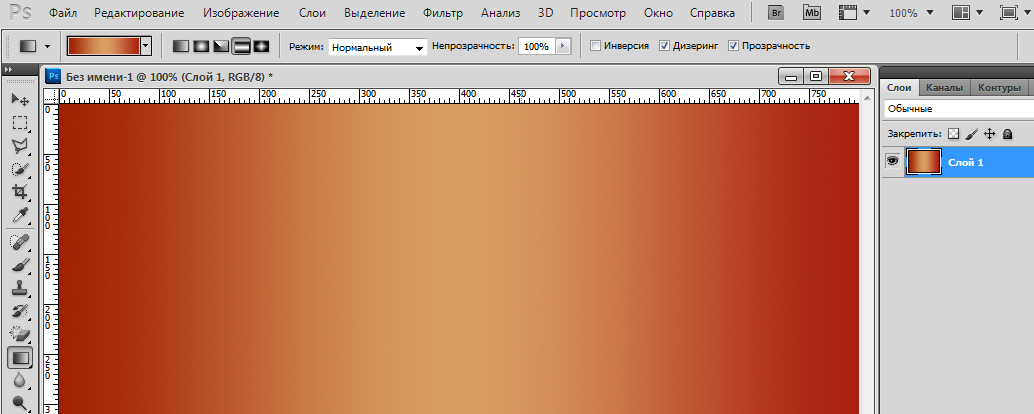Switch to the Слои panel tab
This screenshot has width=1034, height=414.
point(899,88)
